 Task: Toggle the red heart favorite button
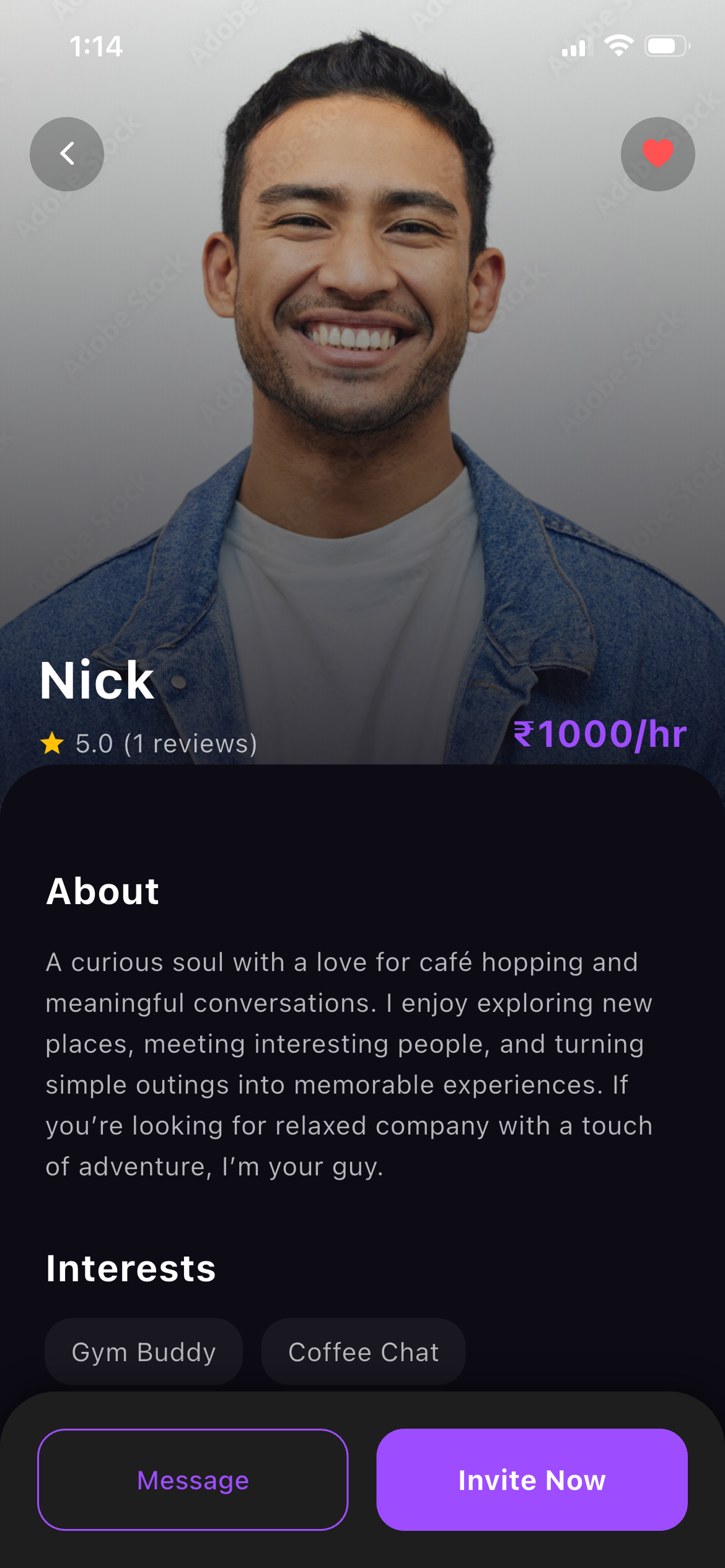pos(657,154)
